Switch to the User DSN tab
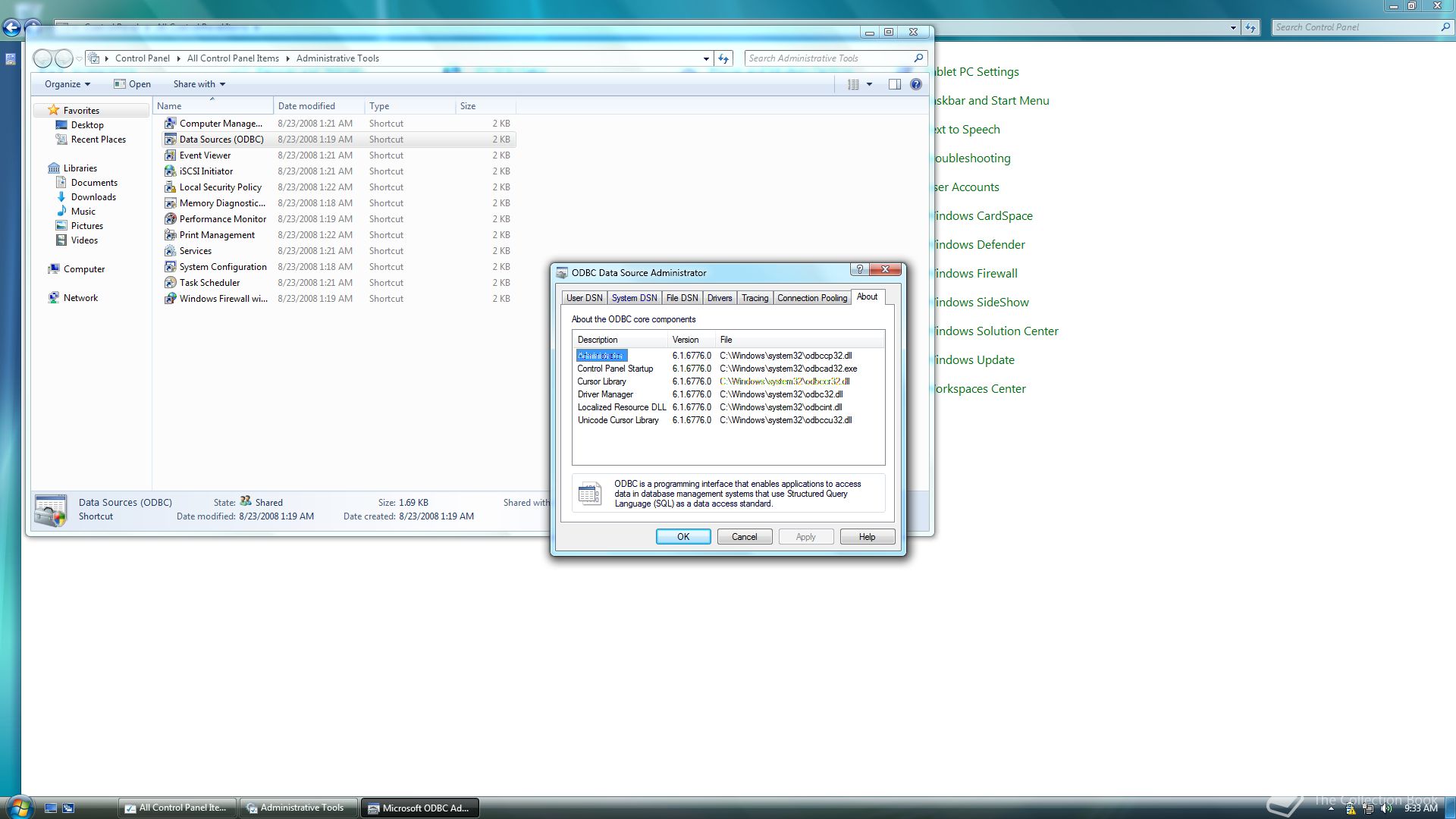 pos(585,298)
